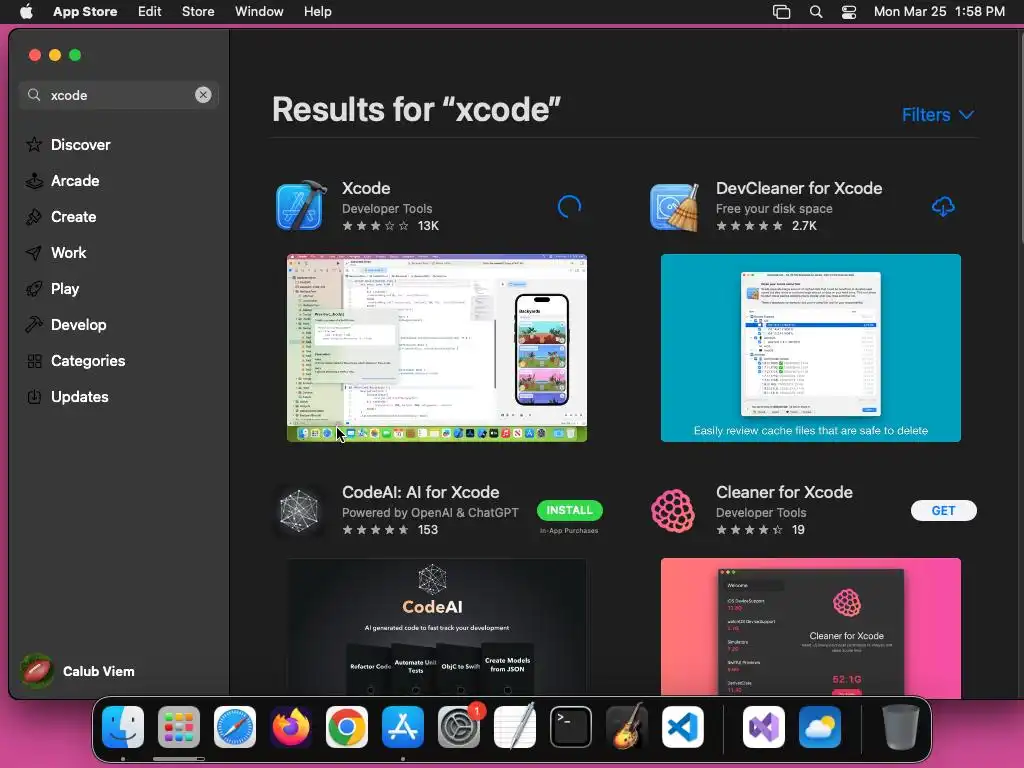
Task: View the CodeAI screenshot preview
Action: point(437,626)
